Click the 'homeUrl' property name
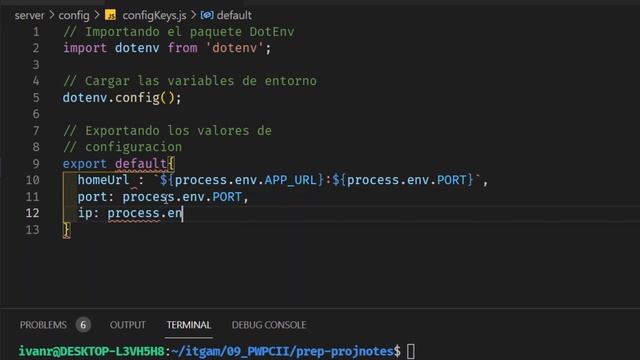 103,180
